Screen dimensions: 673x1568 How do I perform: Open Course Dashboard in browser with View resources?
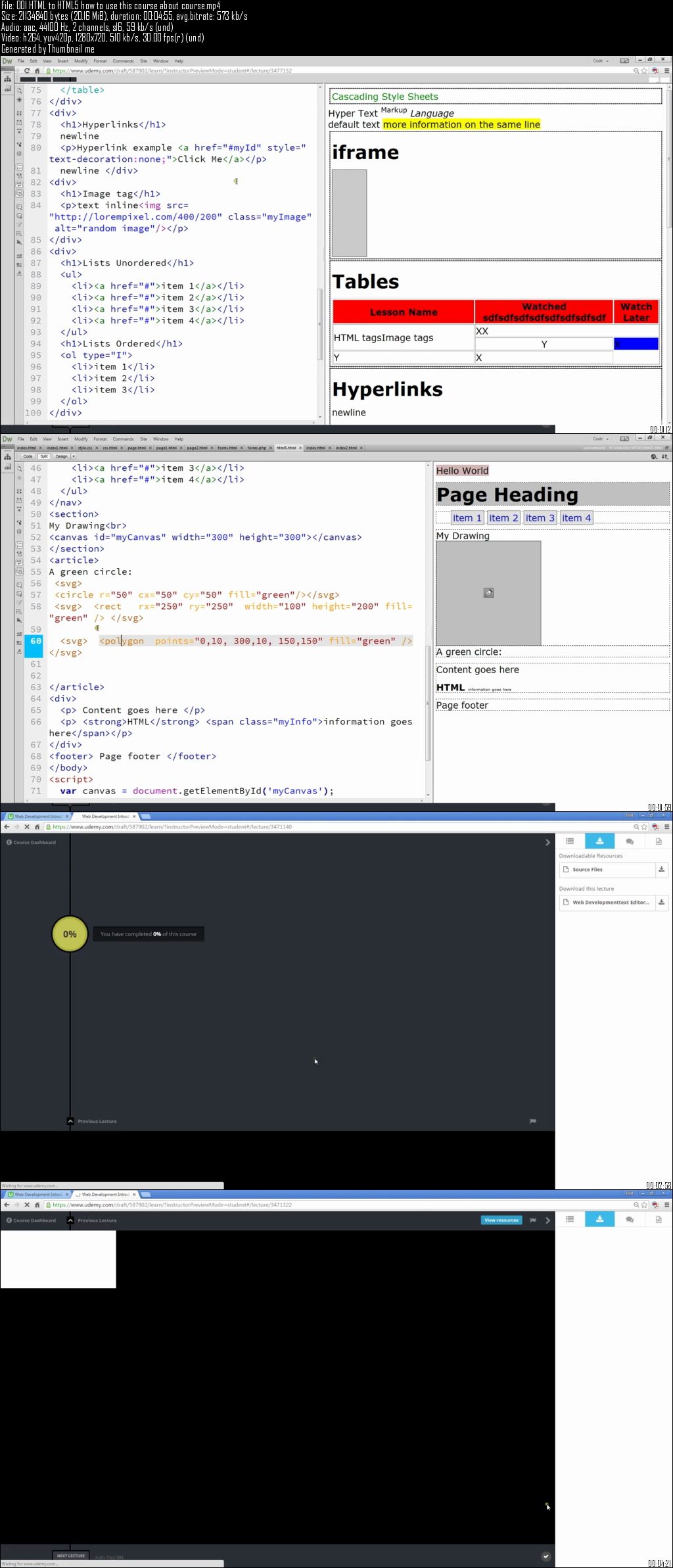pyautogui.click(x=31, y=1220)
